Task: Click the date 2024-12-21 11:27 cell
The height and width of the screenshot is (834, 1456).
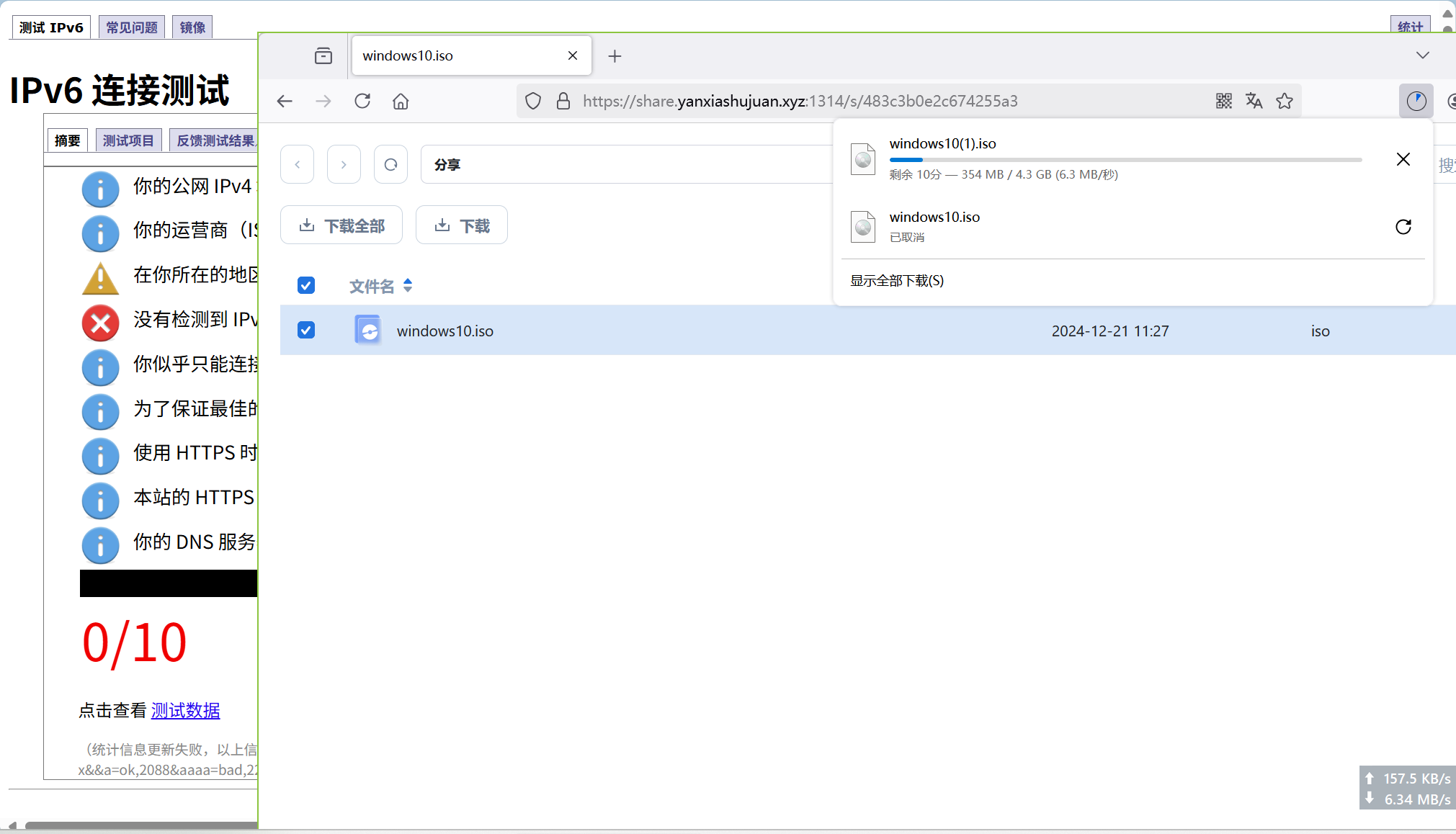Action: (x=1109, y=331)
